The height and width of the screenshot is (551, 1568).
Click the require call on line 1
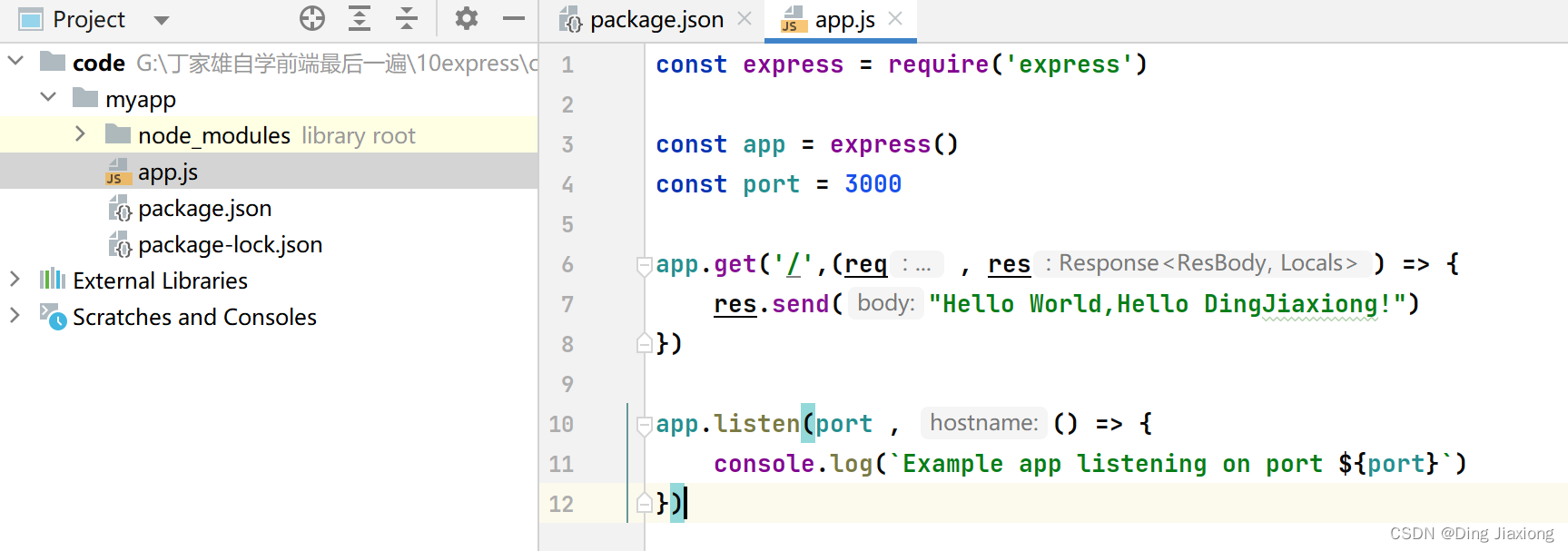pos(1018,64)
